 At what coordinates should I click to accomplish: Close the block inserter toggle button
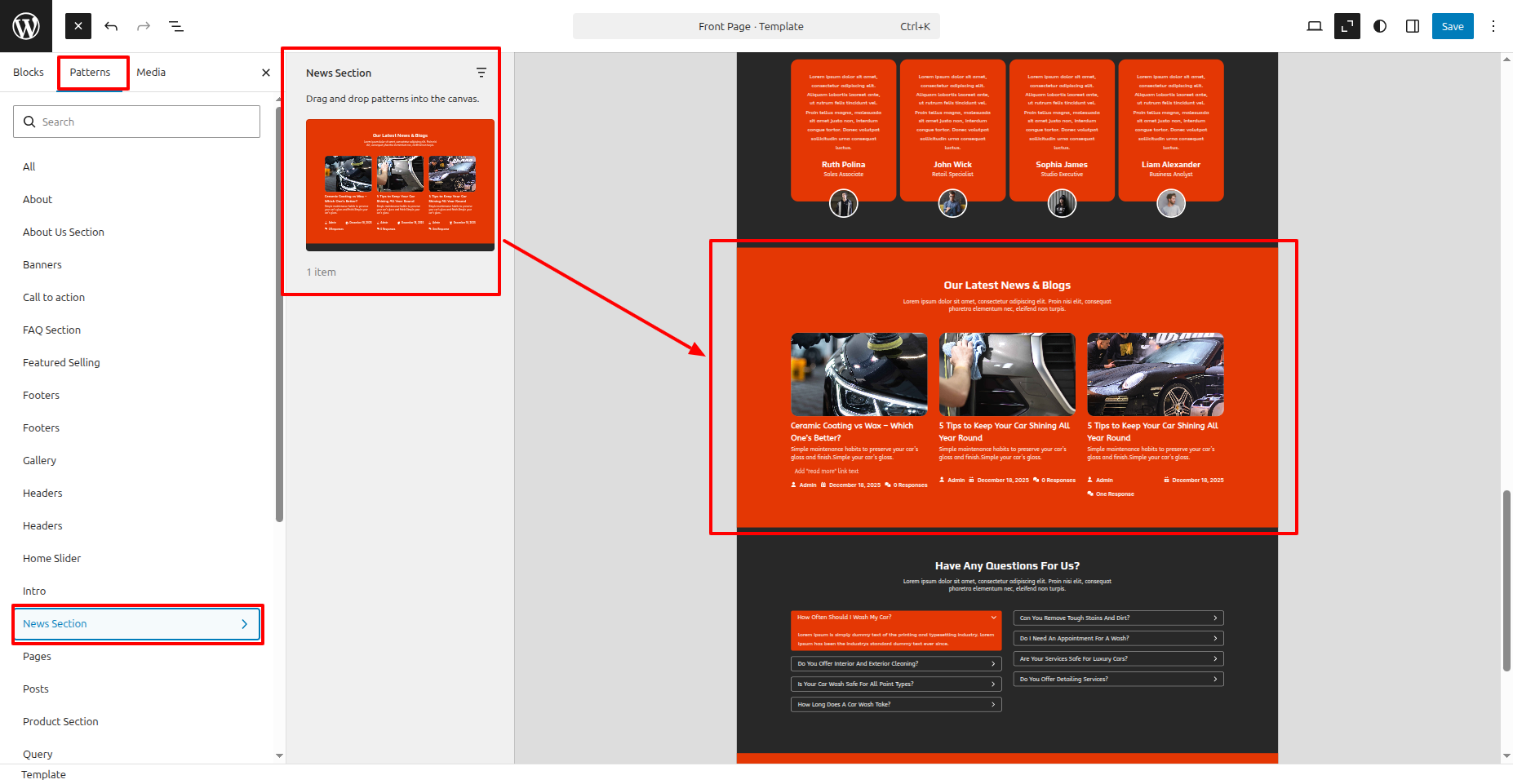coord(78,26)
